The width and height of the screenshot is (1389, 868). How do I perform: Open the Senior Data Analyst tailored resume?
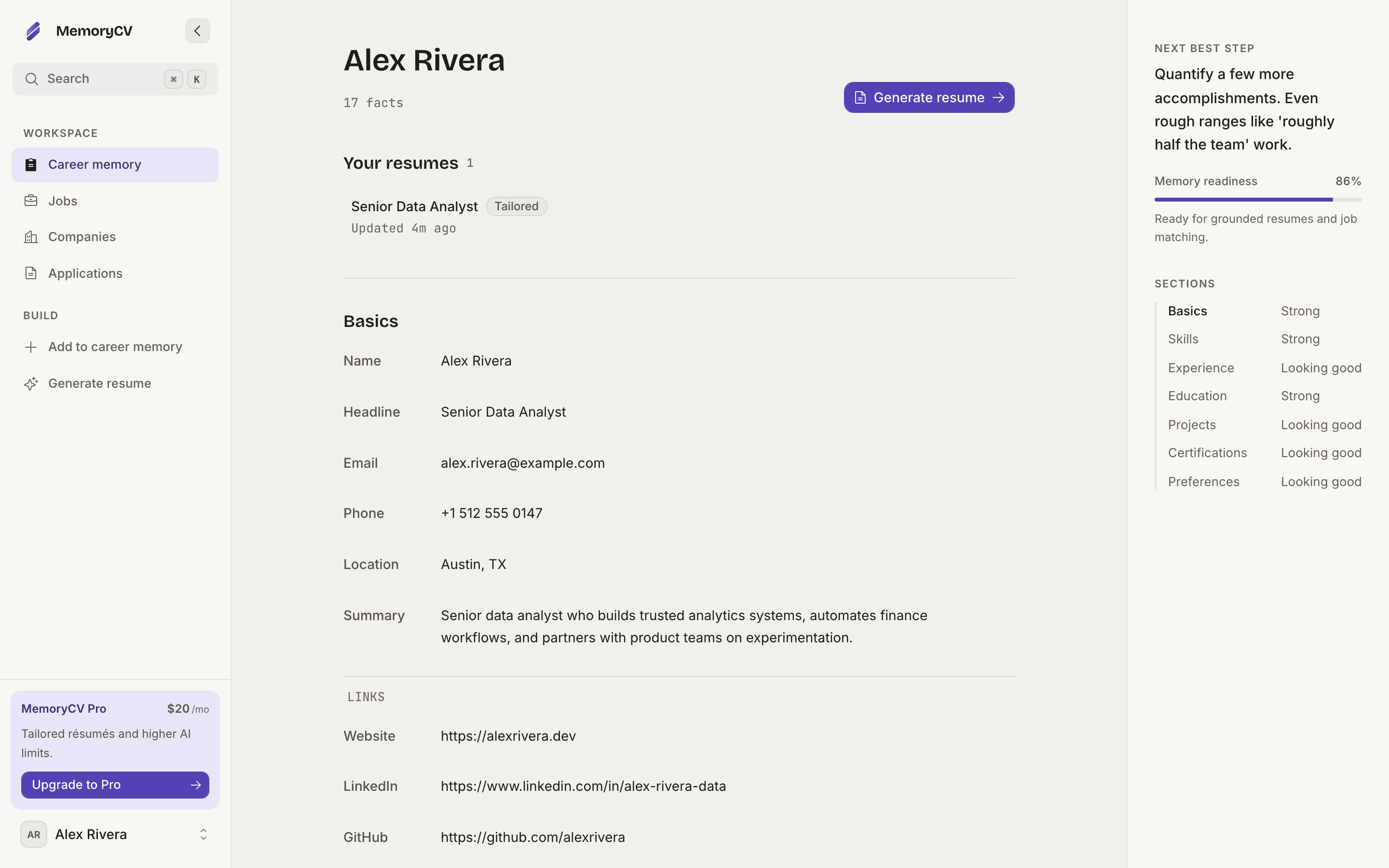point(414,207)
